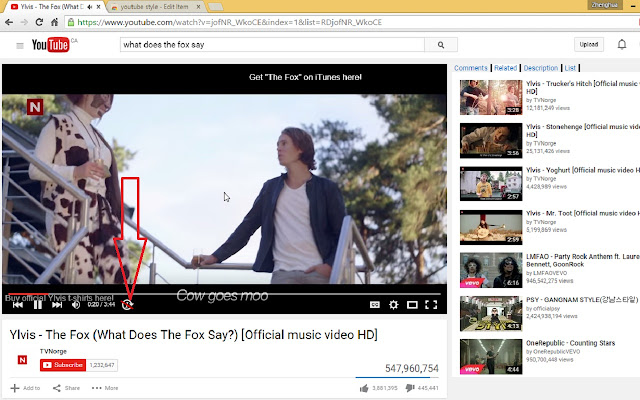This screenshot has width=640, height=400.
Task: Click the 'what does the fox say' search field
Action: (272, 45)
